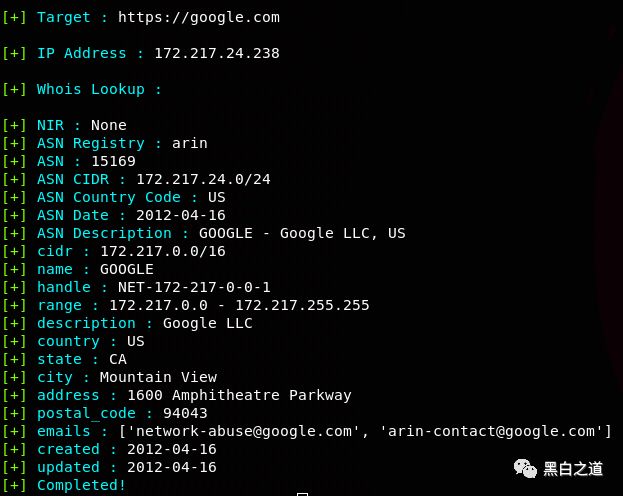Click the description value Google LLC
This screenshot has width=623, height=496.
pos(208,323)
